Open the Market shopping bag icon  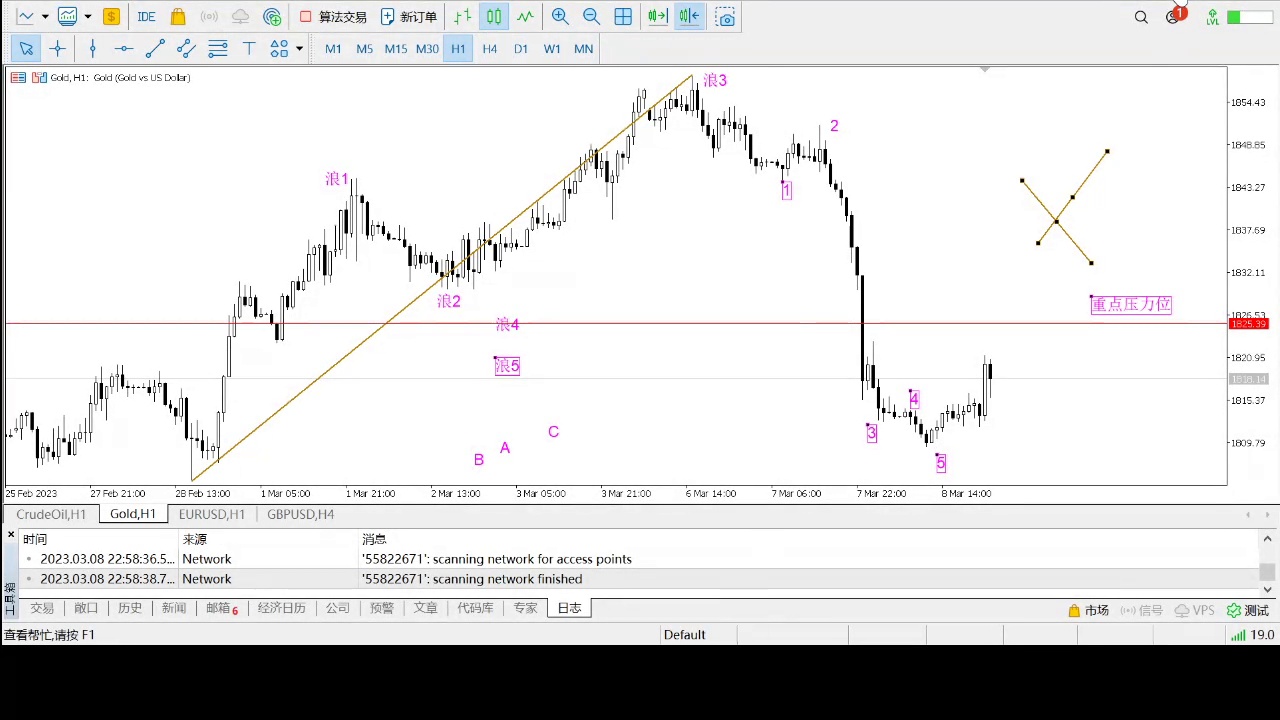point(178,16)
